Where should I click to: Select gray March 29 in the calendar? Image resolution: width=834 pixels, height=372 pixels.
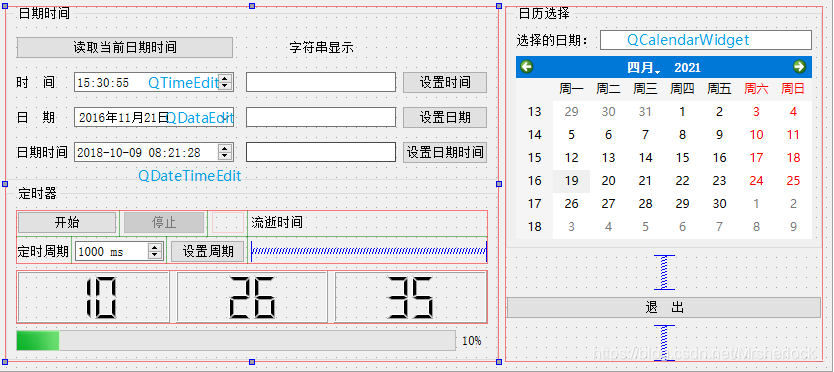point(572,112)
